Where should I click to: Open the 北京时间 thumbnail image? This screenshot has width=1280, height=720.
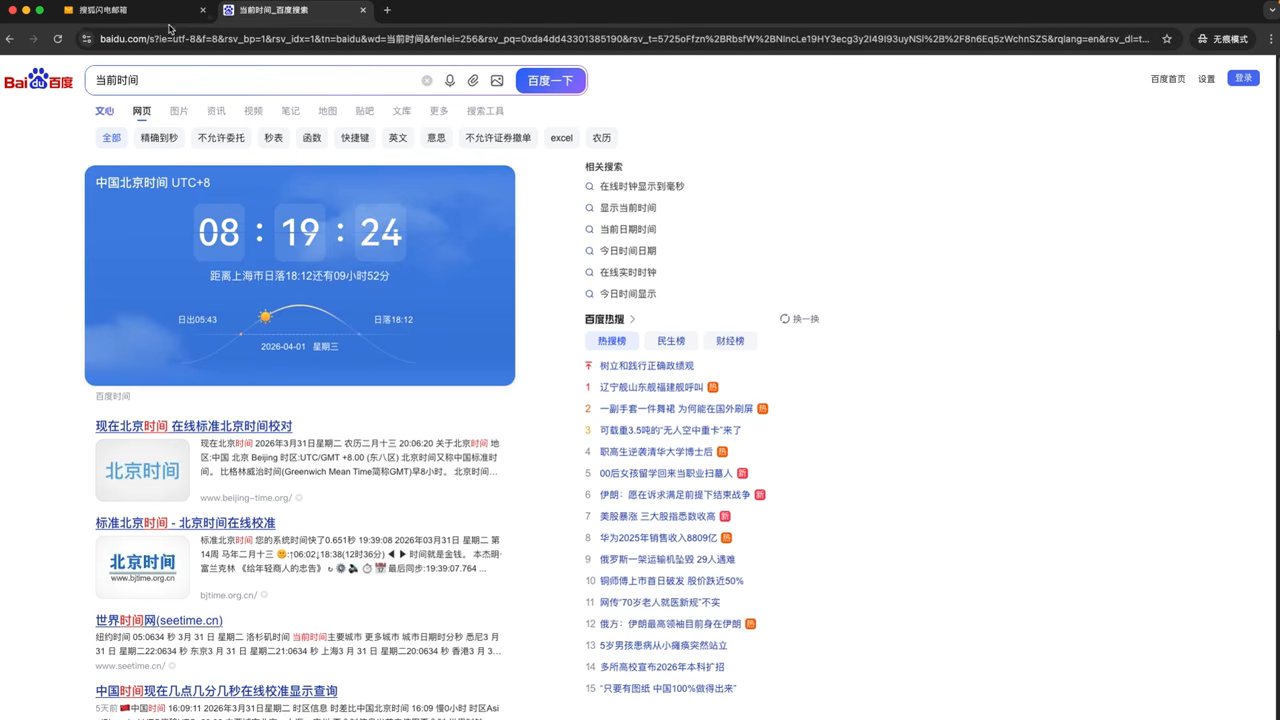pos(142,470)
